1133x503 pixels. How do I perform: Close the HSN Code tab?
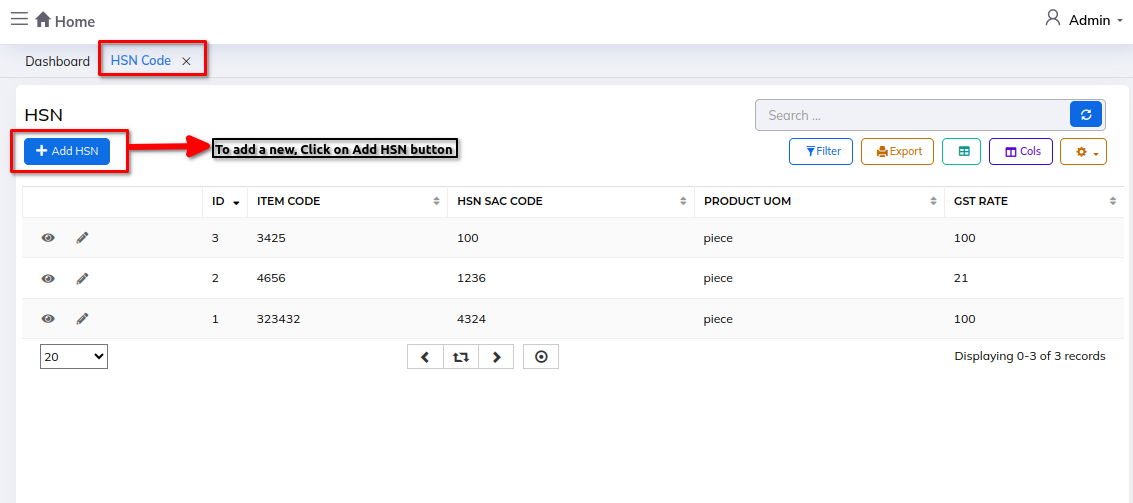(x=186, y=61)
